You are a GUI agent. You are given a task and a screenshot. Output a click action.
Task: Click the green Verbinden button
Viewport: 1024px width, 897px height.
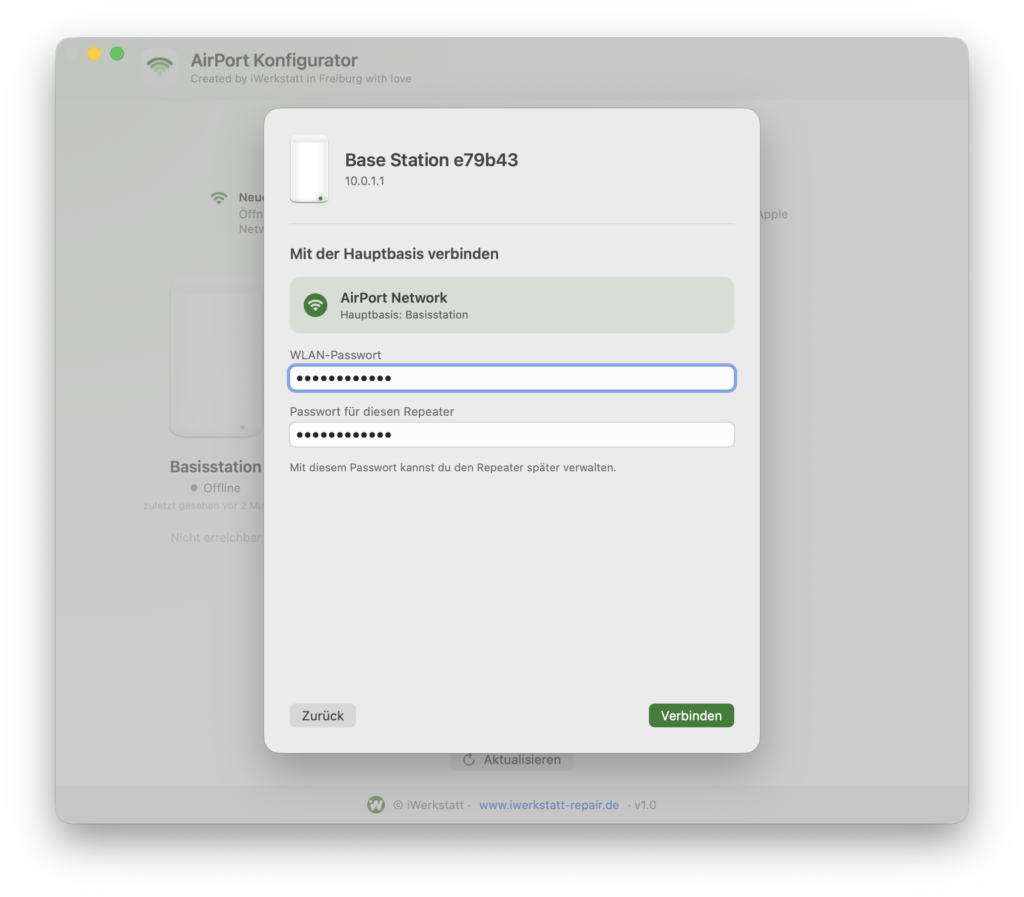coord(691,716)
